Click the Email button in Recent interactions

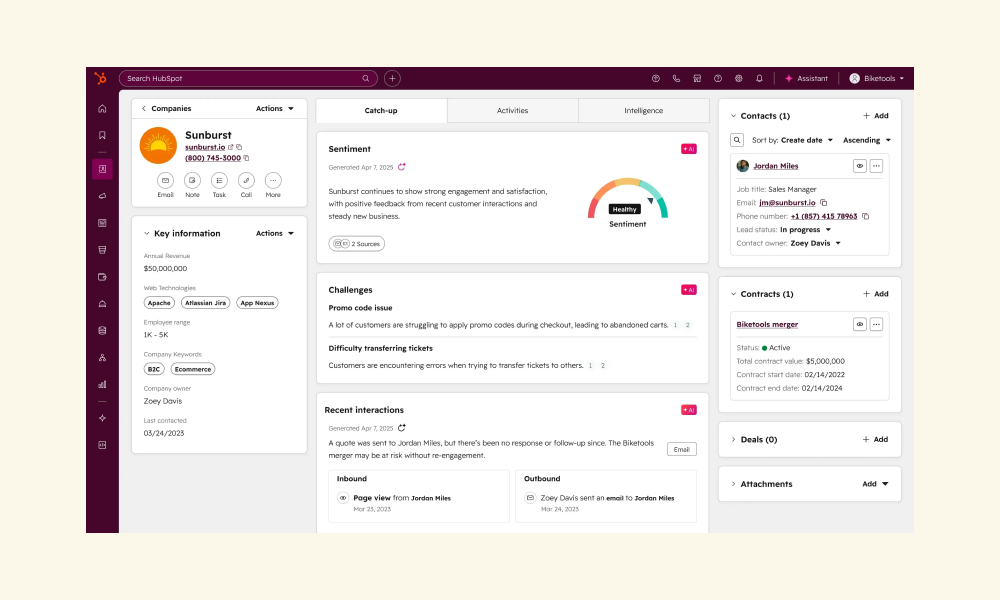click(x=682, y=450)
